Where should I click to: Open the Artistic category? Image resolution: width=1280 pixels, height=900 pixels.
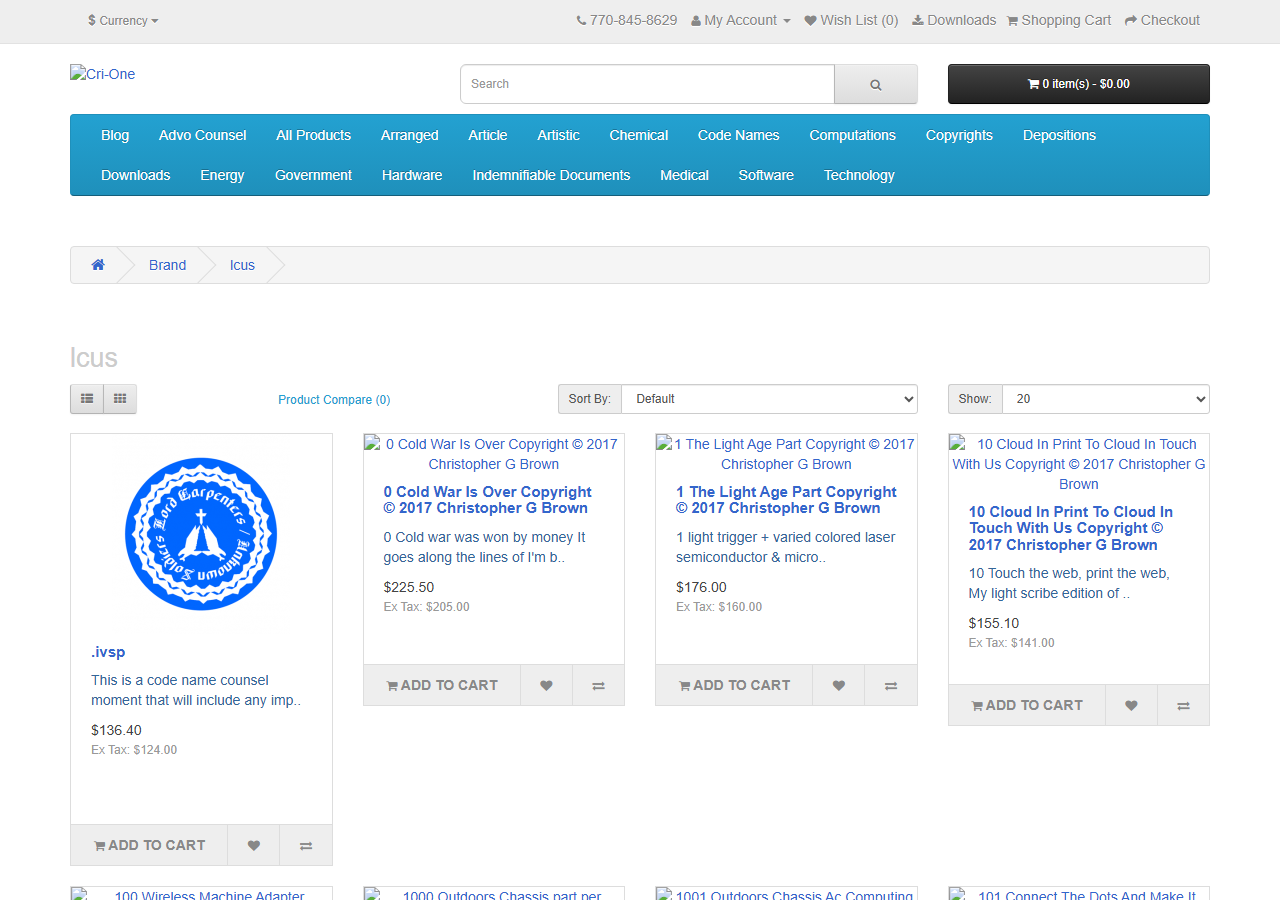tap(558, 135)
